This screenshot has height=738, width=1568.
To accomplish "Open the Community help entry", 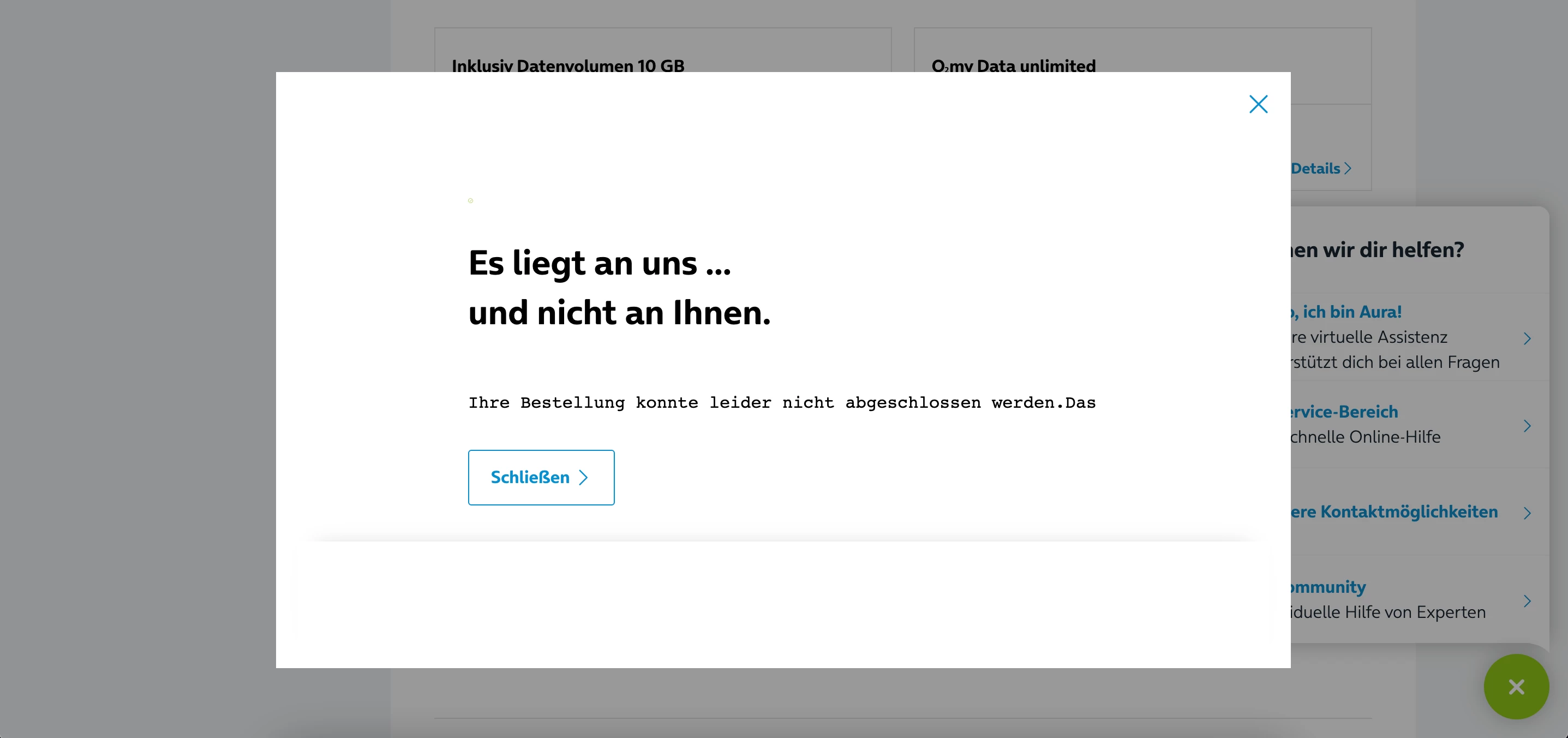I will coord(1328,587).
